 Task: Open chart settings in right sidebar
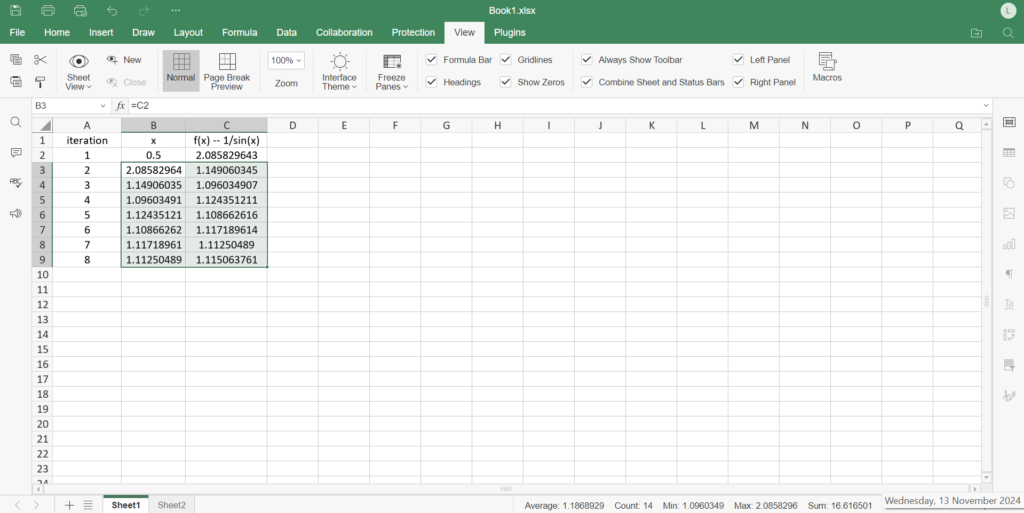coord(1009,244)
